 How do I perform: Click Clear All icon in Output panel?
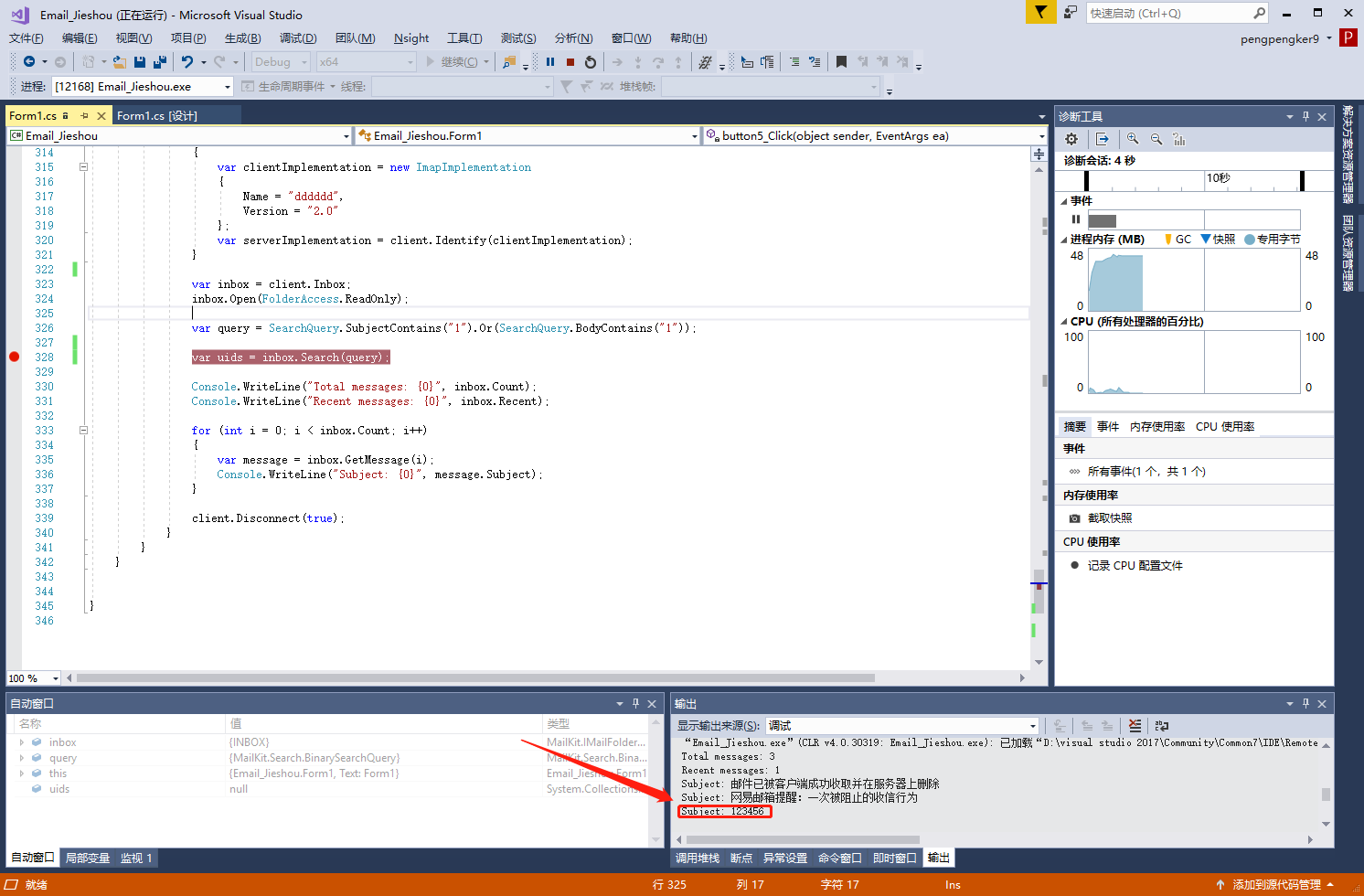point(1135,725)
